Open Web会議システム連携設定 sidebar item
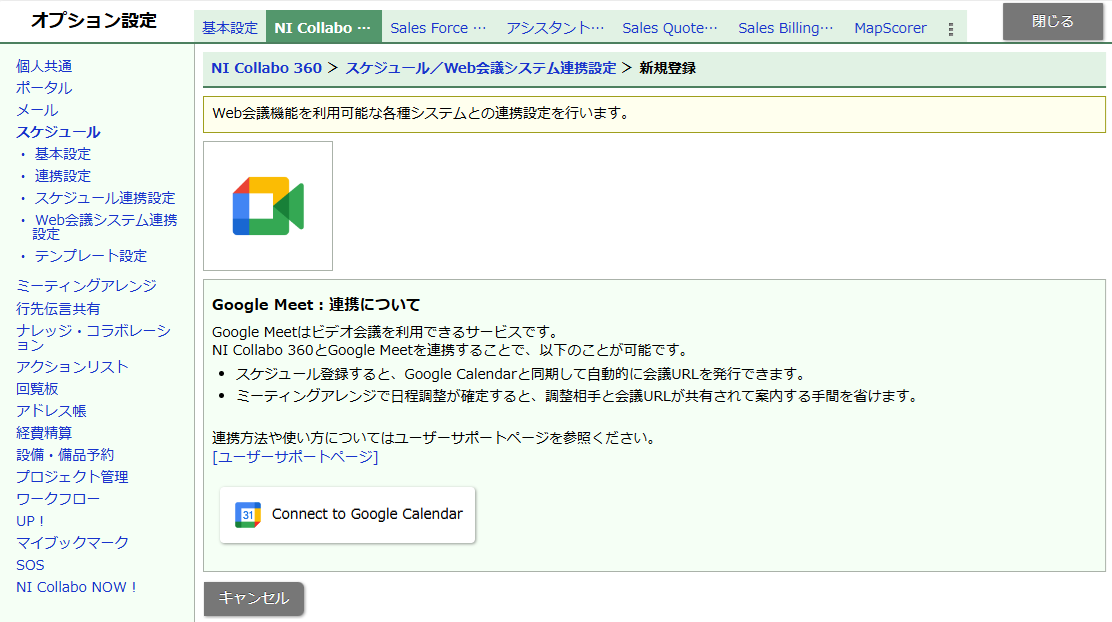Image resolution: width=1112 pixels, height=622 pixels. [105, 226]
